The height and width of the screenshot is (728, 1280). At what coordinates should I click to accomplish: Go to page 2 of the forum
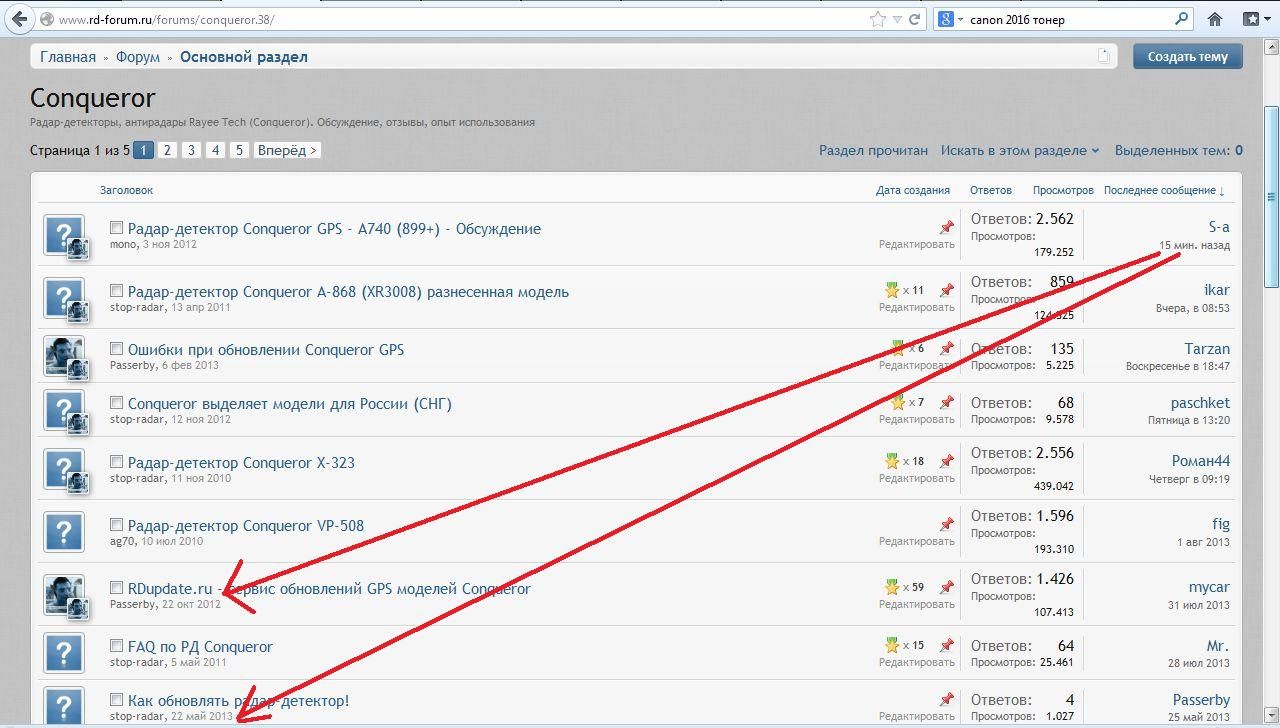click(167, 150)
